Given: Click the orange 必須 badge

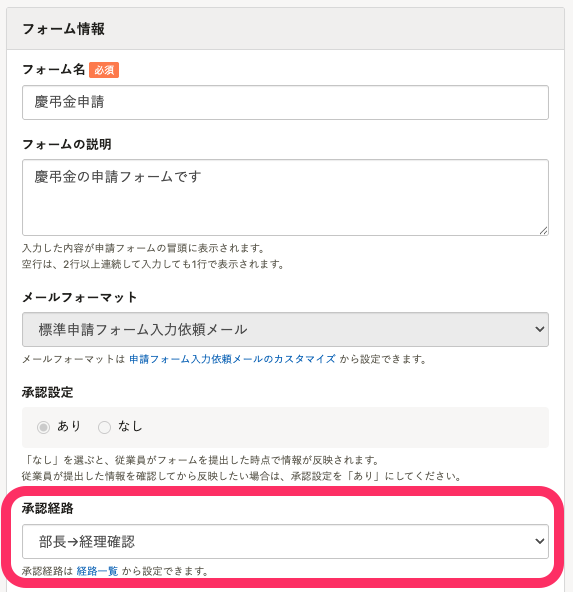Looking at the screenshot, I should 104,70.
